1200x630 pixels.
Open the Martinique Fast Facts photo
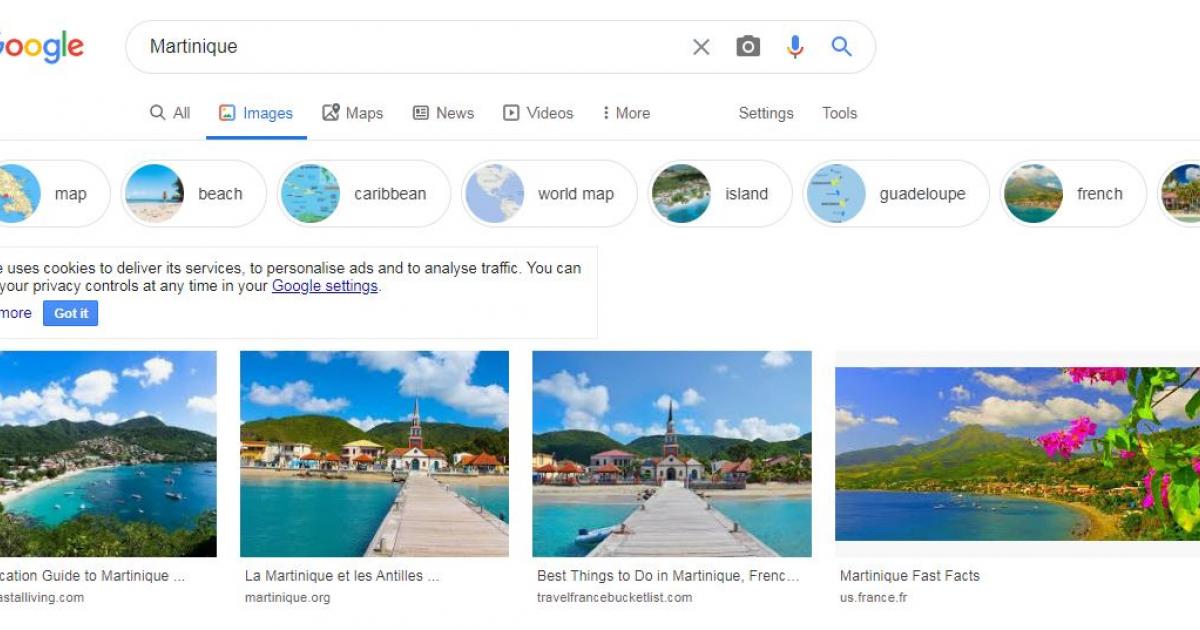[x=1017, y=454]
